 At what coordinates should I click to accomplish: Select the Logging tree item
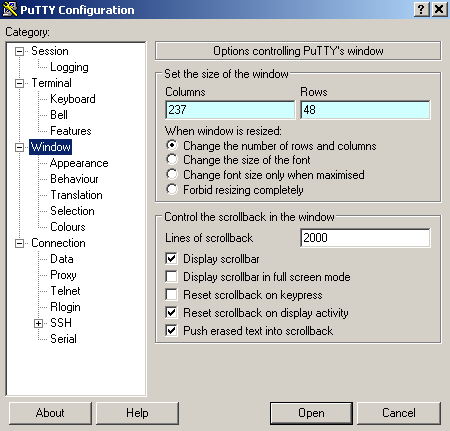69,67
